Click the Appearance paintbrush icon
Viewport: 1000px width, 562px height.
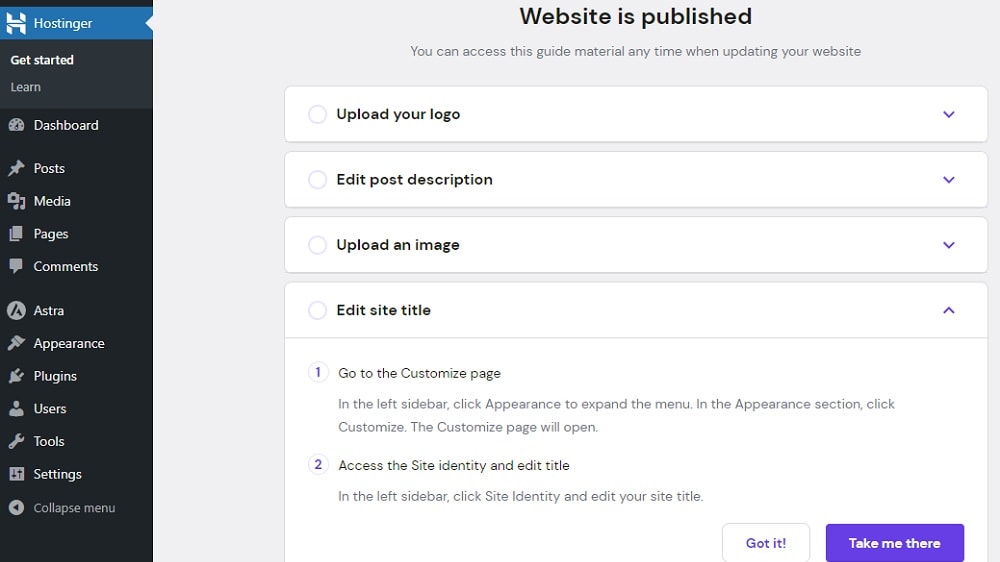tap(17, 343)
